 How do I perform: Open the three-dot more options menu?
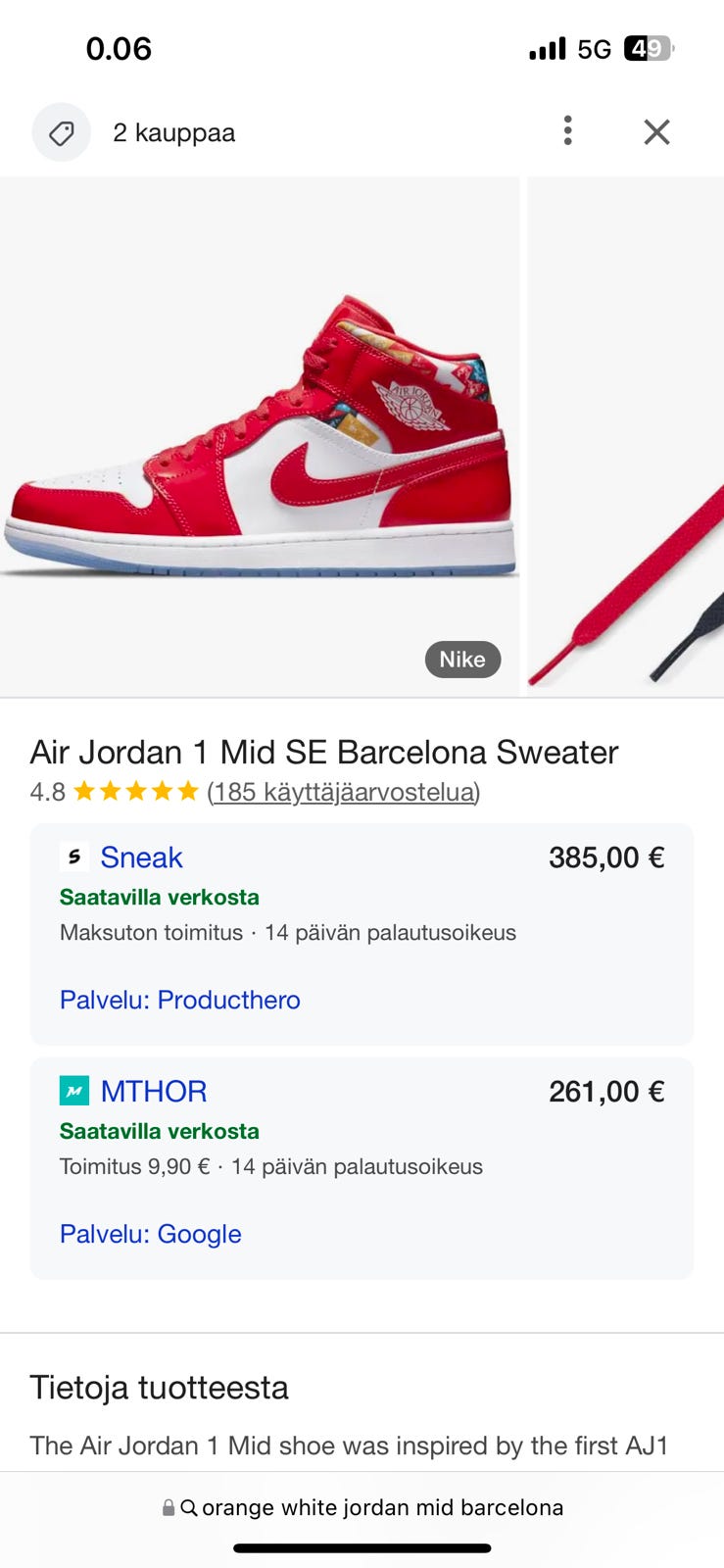pos(567,131)
